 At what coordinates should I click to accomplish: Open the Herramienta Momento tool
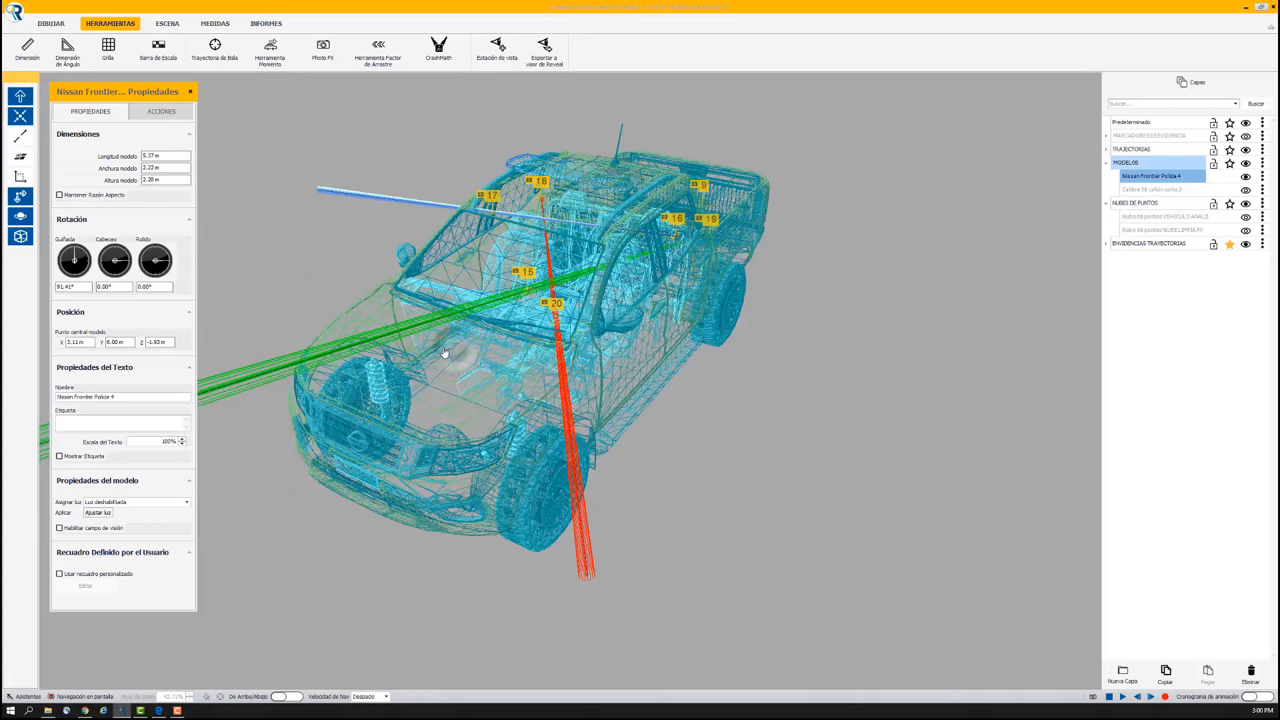click(x=270, y=52)
